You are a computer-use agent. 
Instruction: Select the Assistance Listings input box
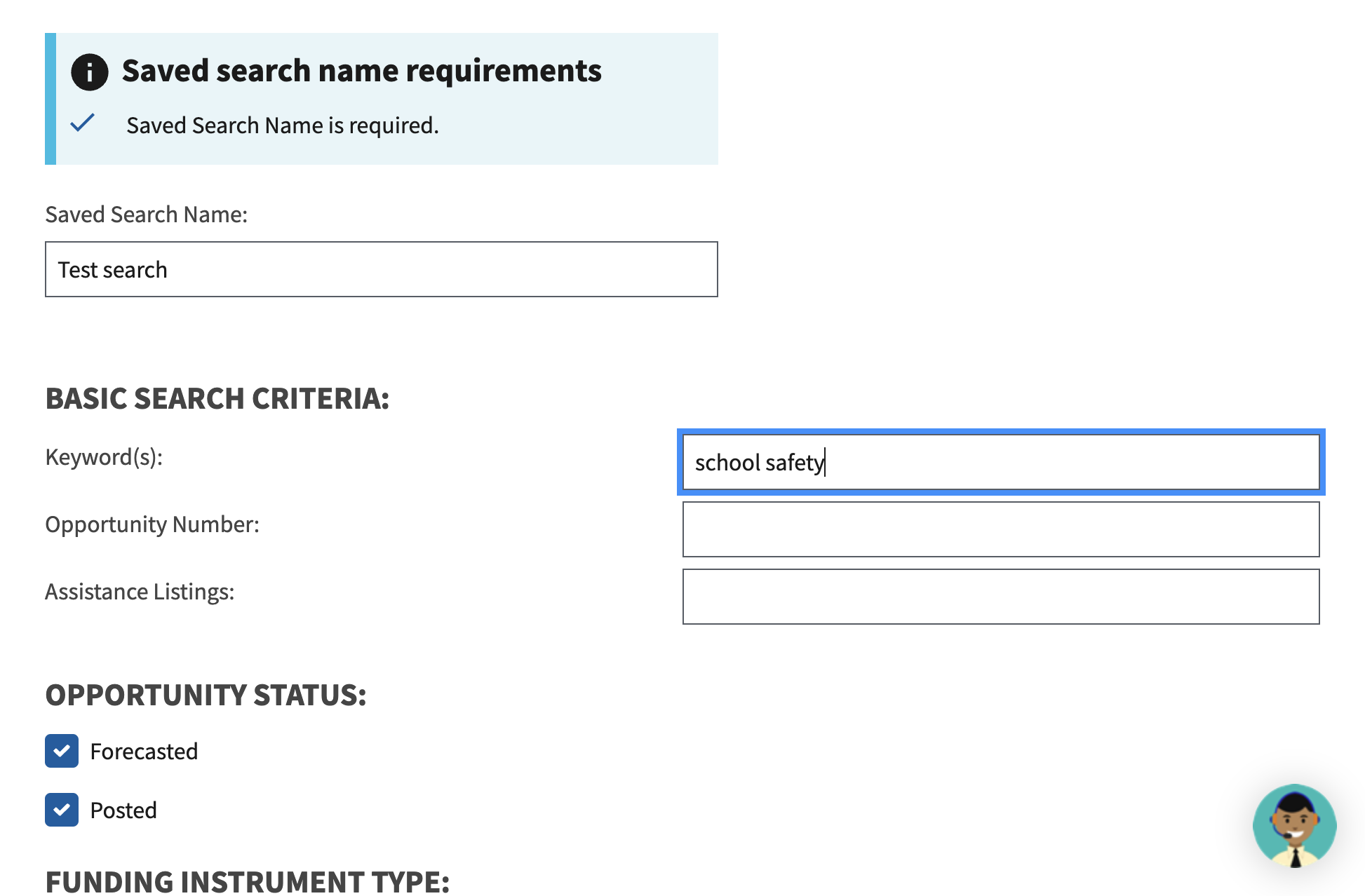pos(1001,597)
